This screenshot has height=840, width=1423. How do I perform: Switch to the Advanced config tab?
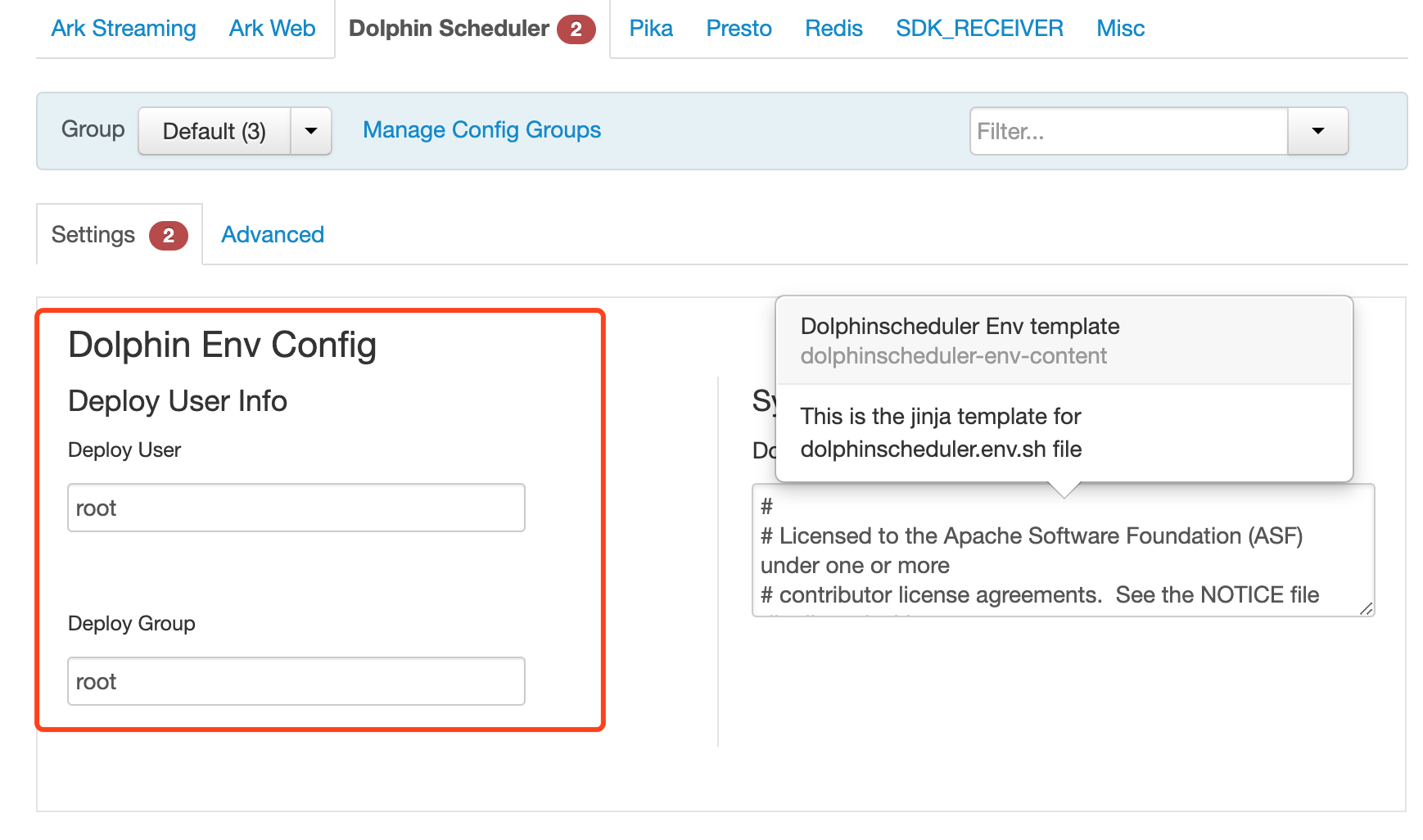tap(273, 235)
